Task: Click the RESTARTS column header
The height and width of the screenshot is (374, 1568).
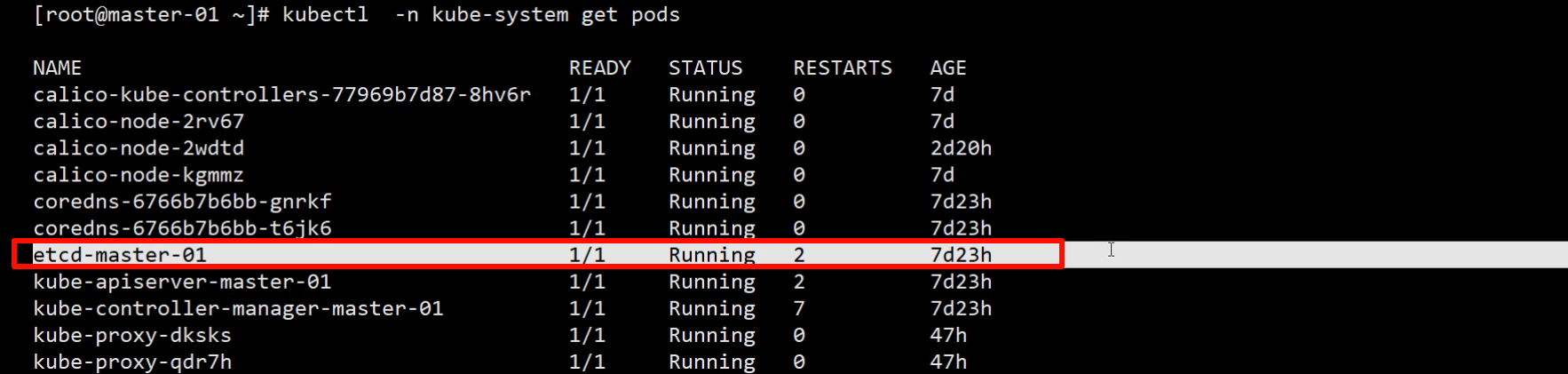Action: pyautogui.click(x=842, y=68)
